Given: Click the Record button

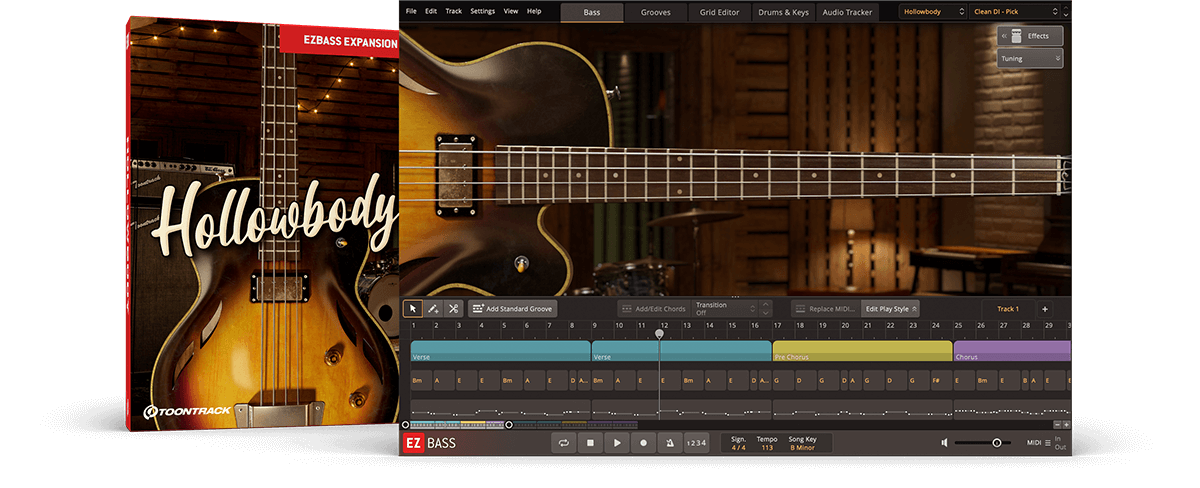Looking at the screenshot, I should (643, 443).
